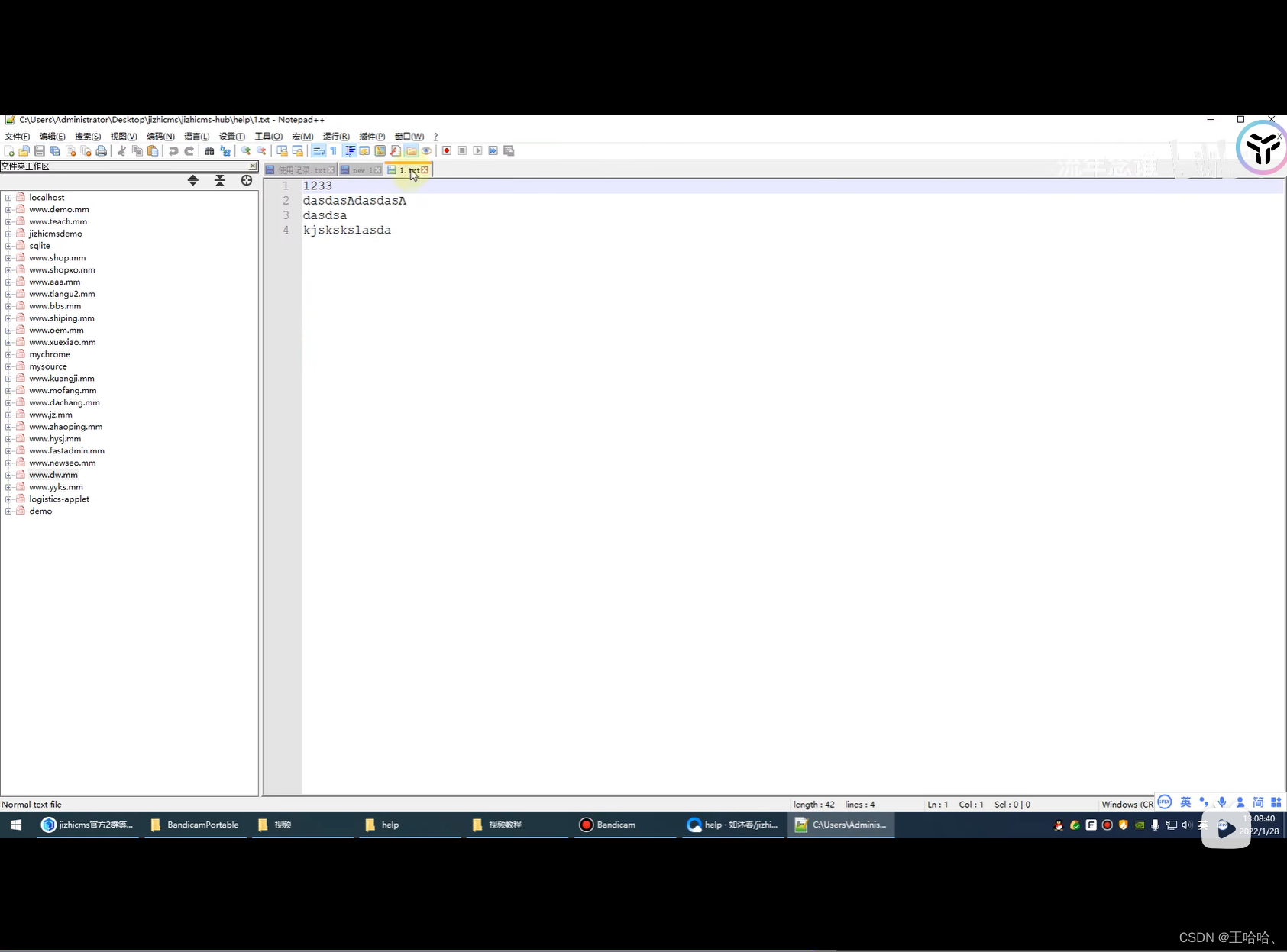Undo the last edit with the Undo arrow
The height and width of the screenshot is (952, 1287).
[173, 150]
